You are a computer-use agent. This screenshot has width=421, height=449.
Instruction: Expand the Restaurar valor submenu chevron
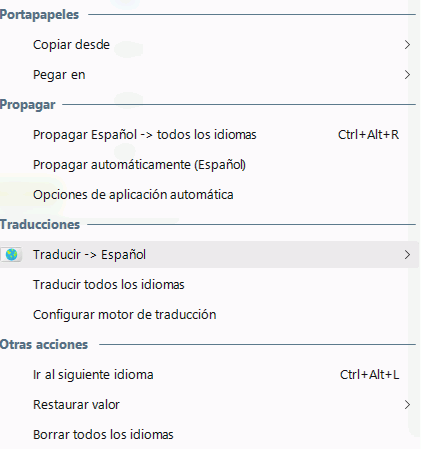(x=407, y=405)
